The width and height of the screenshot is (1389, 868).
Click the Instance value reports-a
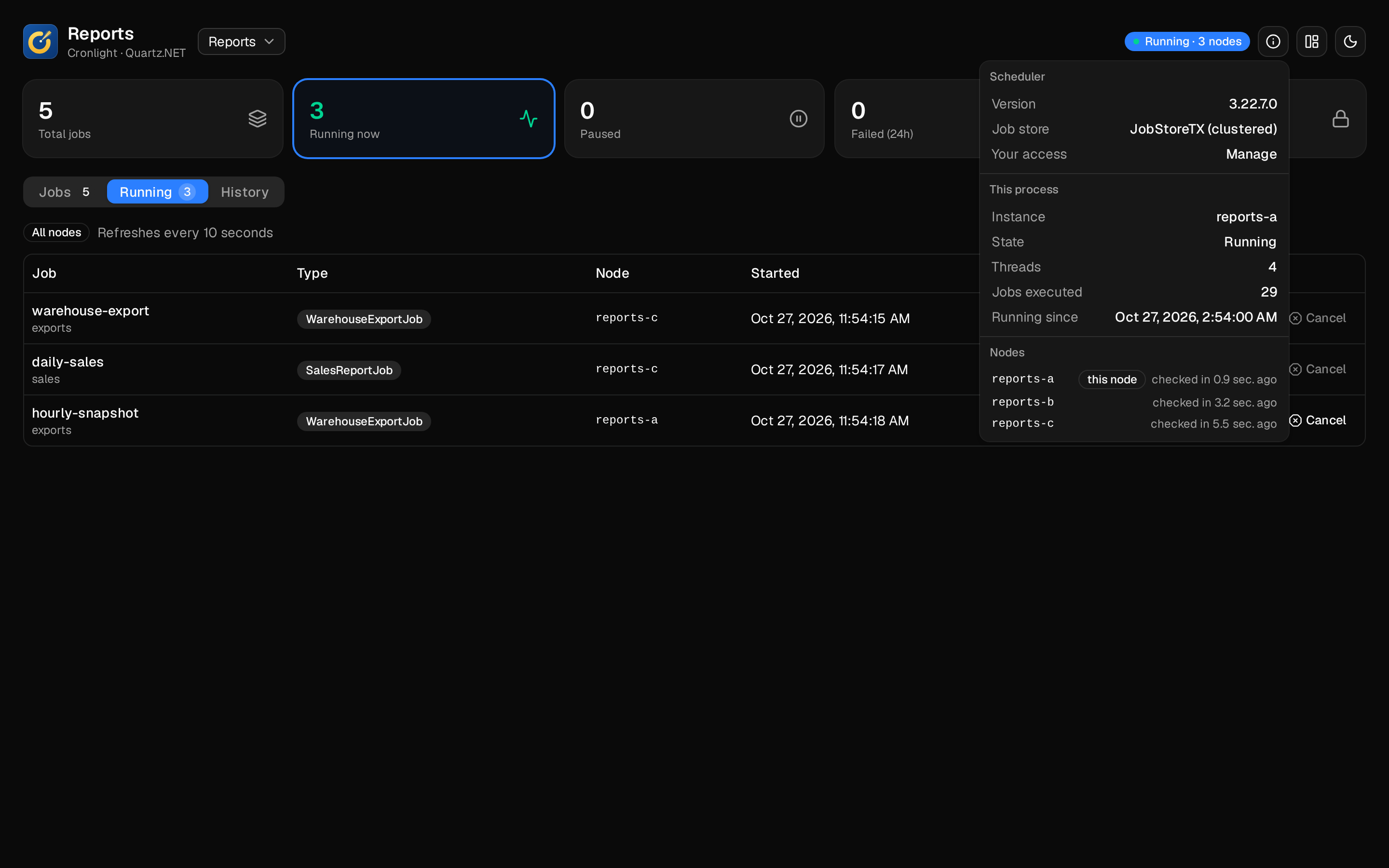click(x=1246, y=217)
